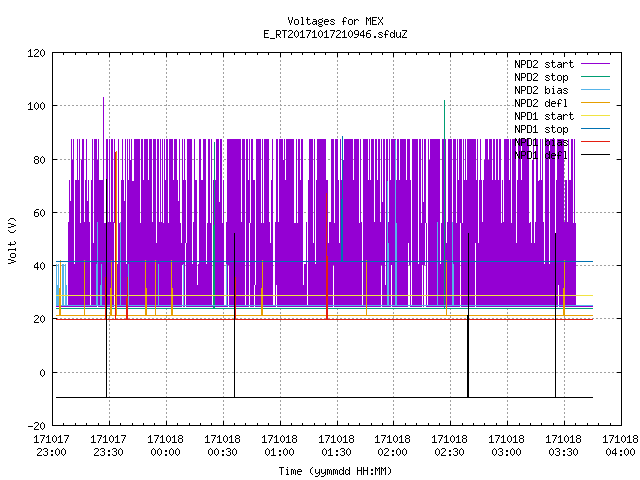Click the dark blue line sample for NPD1 stop

pos(595,129)
